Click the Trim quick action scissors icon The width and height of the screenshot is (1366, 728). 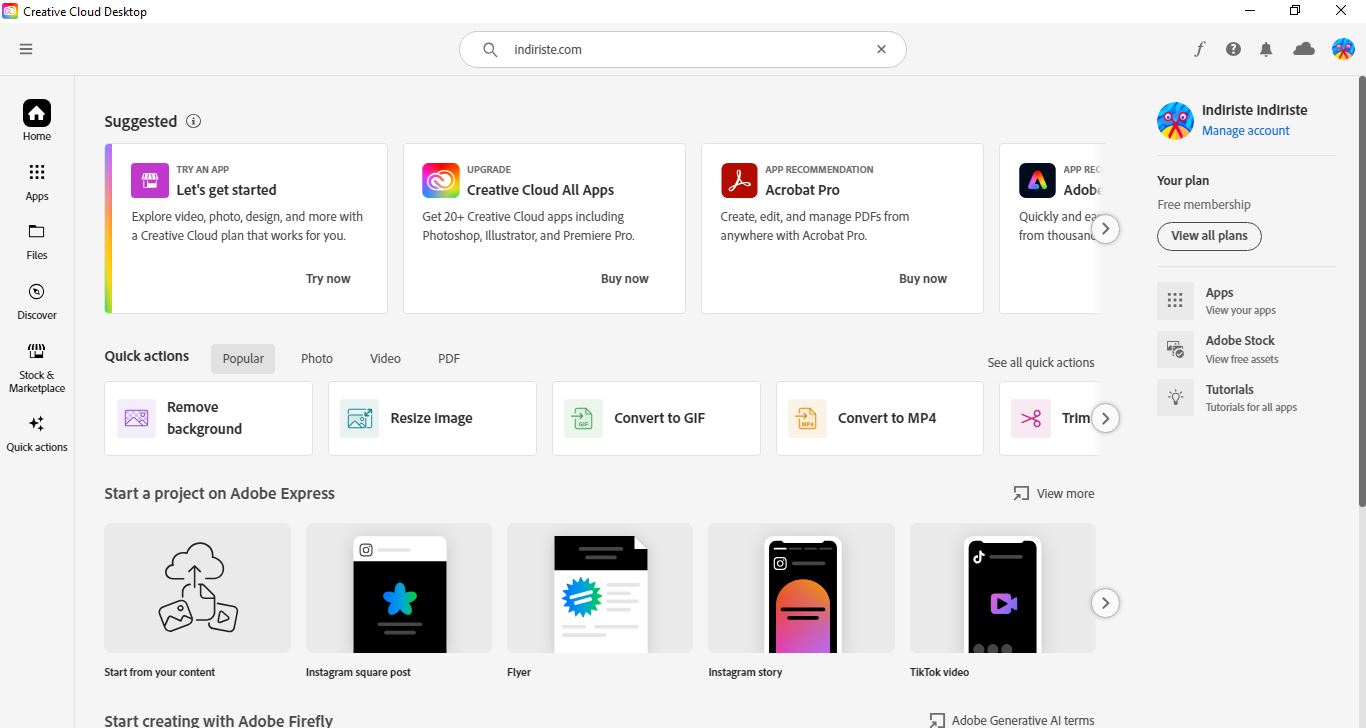1031,418
